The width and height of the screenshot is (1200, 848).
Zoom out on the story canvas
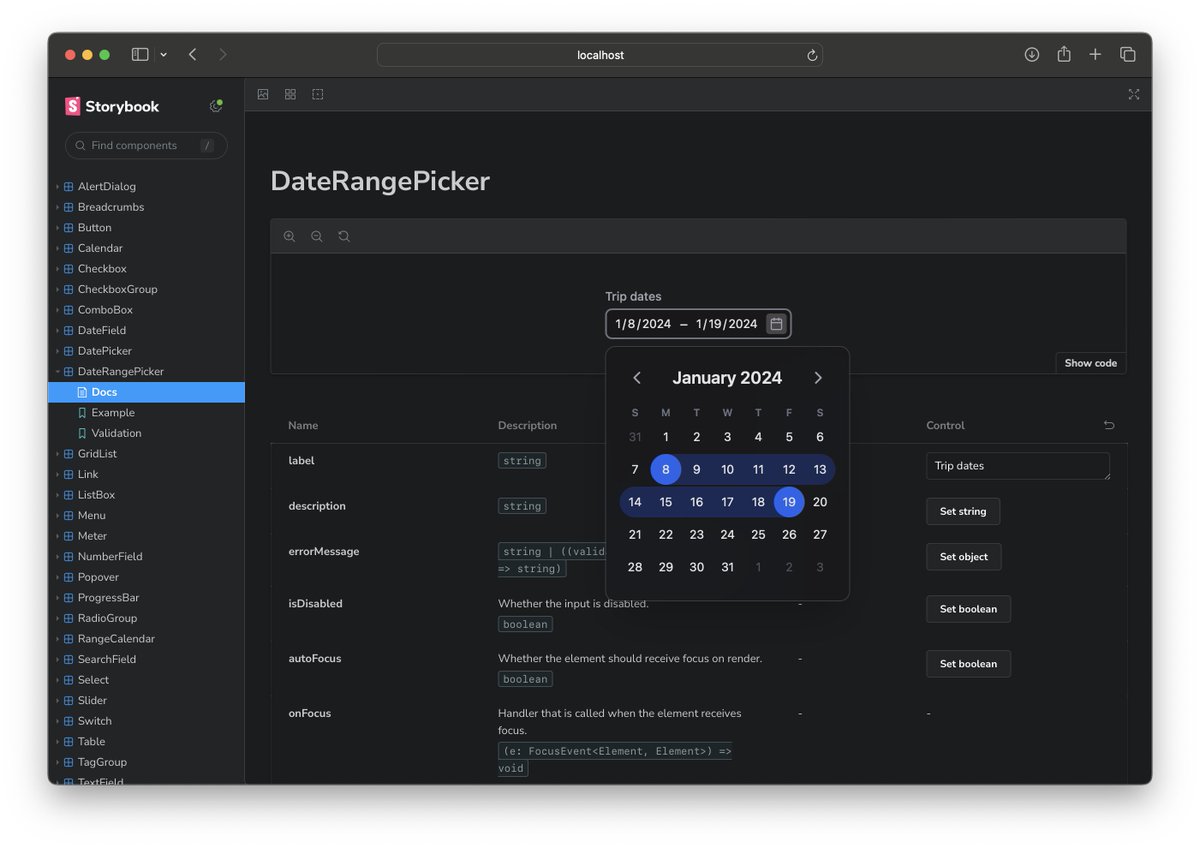click(x=316, y=237)
